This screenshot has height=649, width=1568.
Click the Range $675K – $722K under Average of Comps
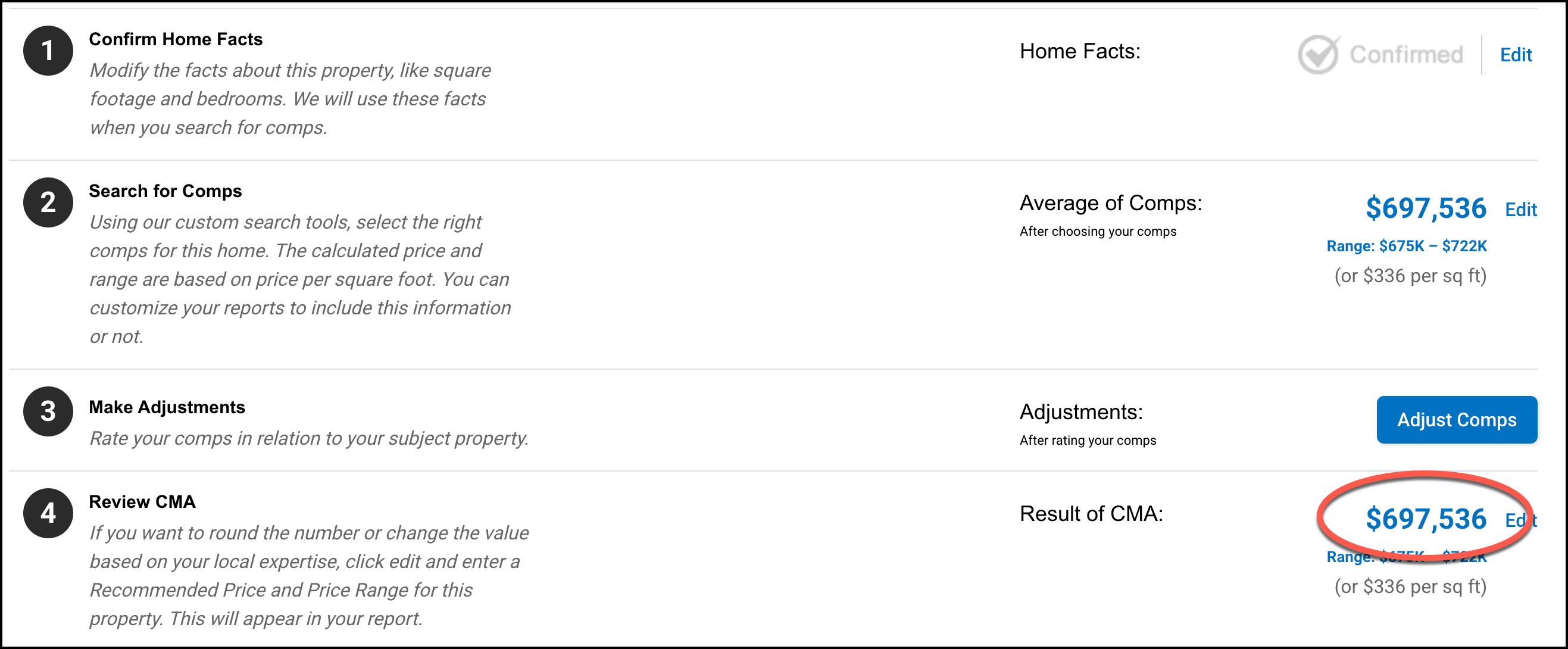pos(1406,246)
